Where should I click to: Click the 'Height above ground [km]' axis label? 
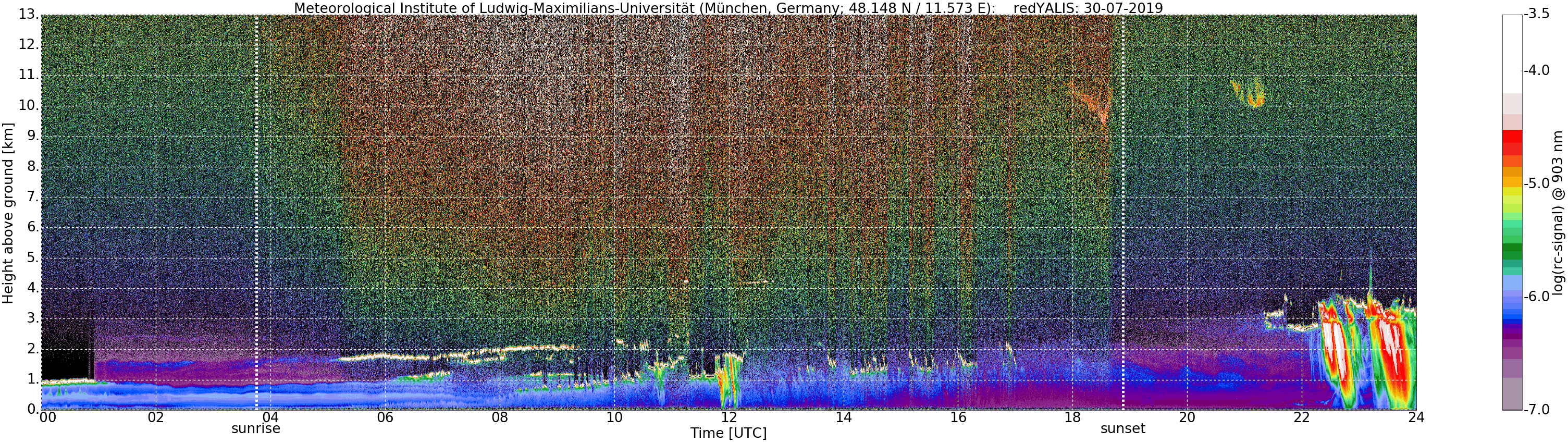[x=8, y=212]
